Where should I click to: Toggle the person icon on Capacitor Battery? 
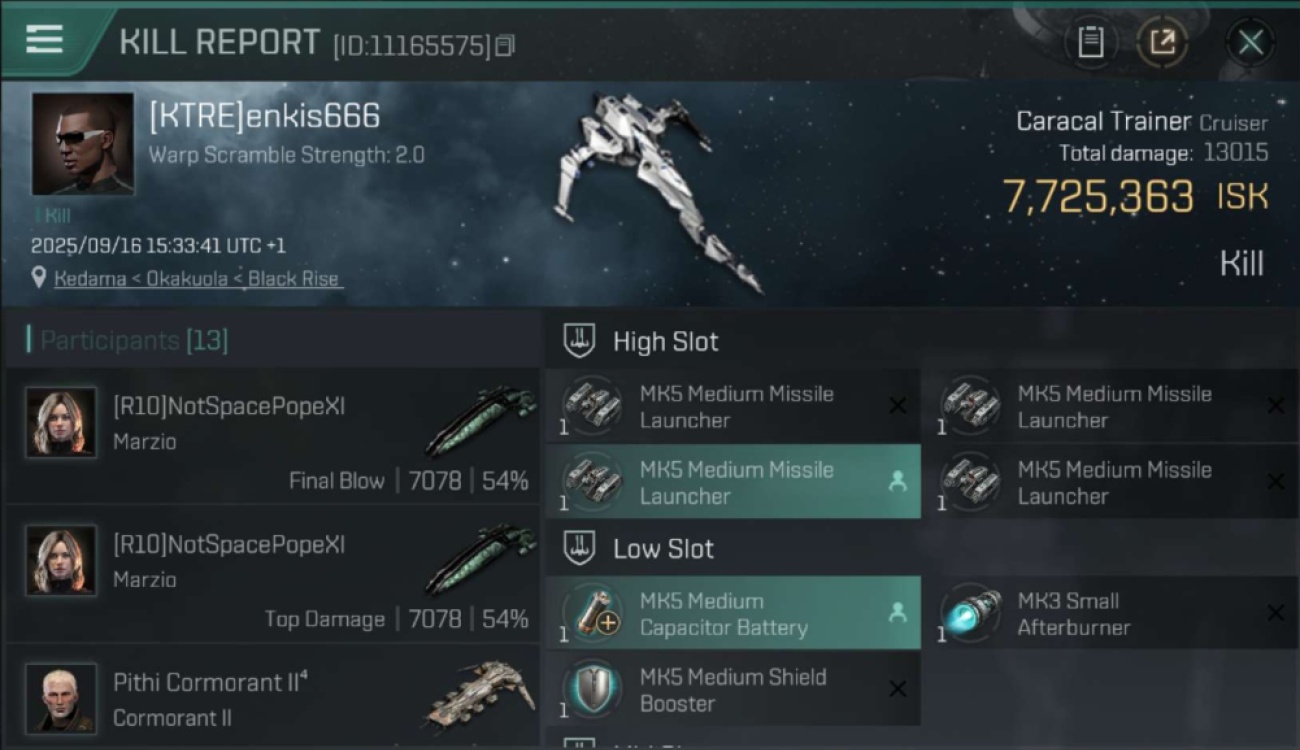897,613
